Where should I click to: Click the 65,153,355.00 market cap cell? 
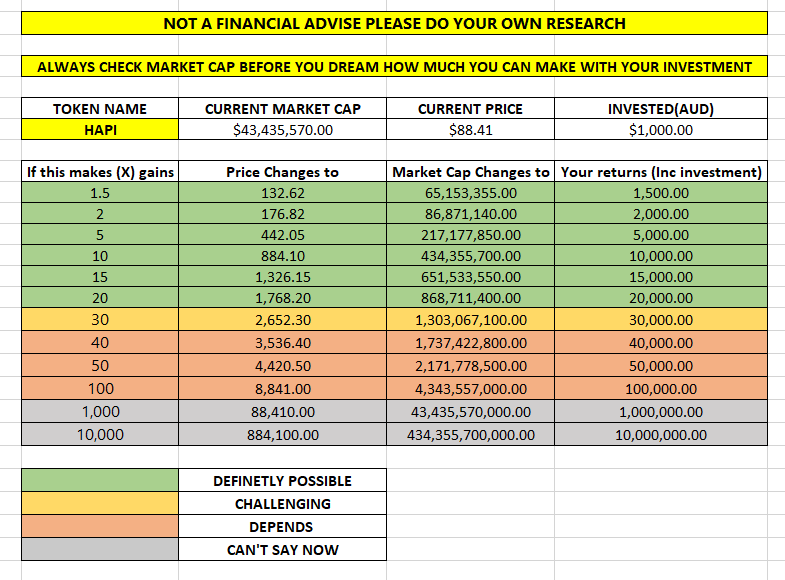click(x=470, y=193)
